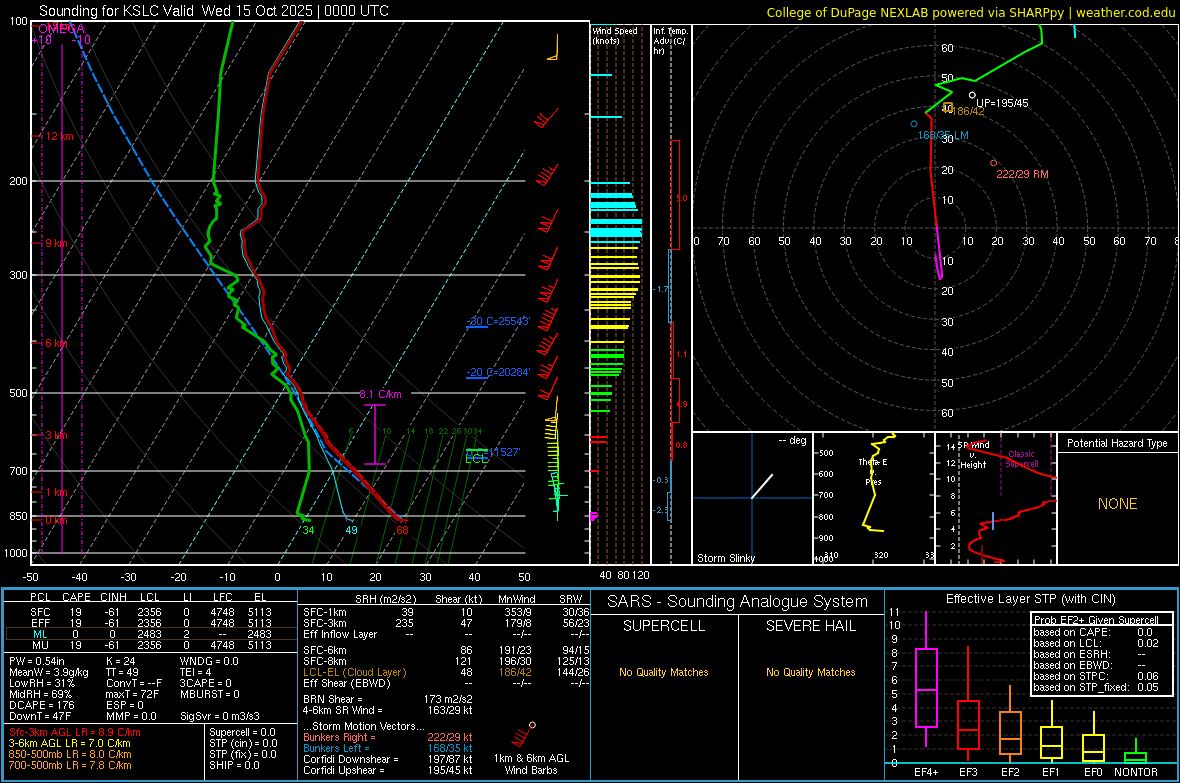Click the surface dewpoint value 34

pos(308,530)
